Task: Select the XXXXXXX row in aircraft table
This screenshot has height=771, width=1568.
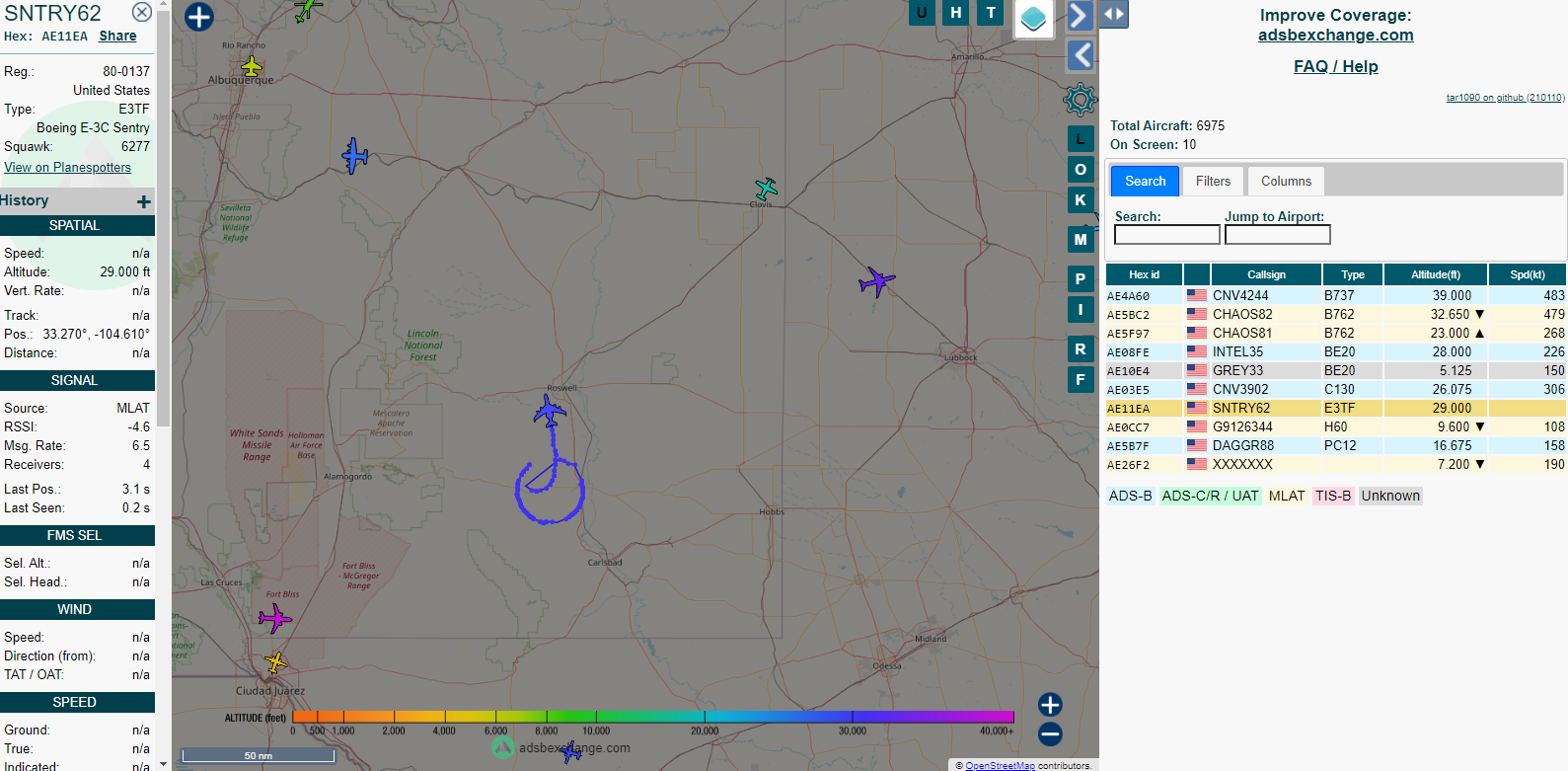Action: coord(1335,464)
